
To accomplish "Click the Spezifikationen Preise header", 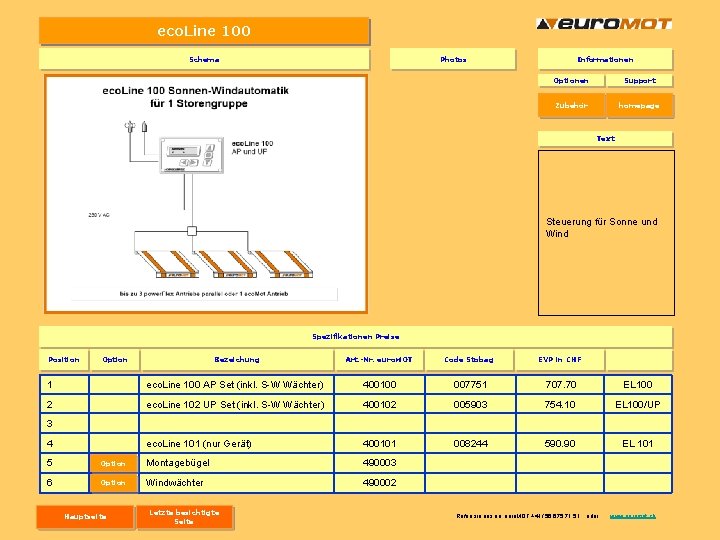I will 356,337.
